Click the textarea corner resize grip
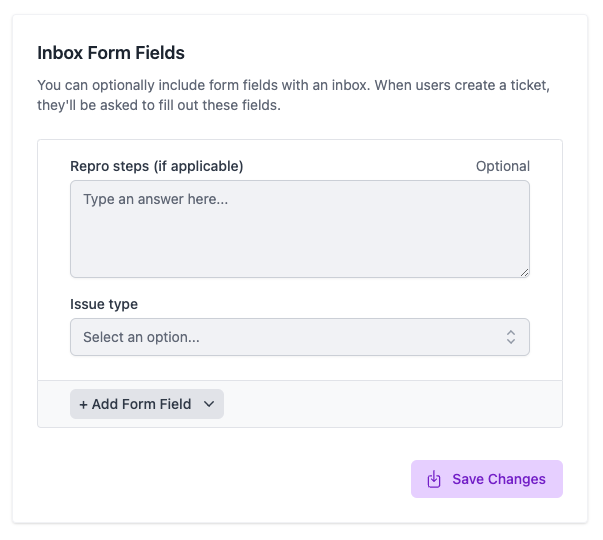This screenshot has height=540, width=603. [525, 273]
